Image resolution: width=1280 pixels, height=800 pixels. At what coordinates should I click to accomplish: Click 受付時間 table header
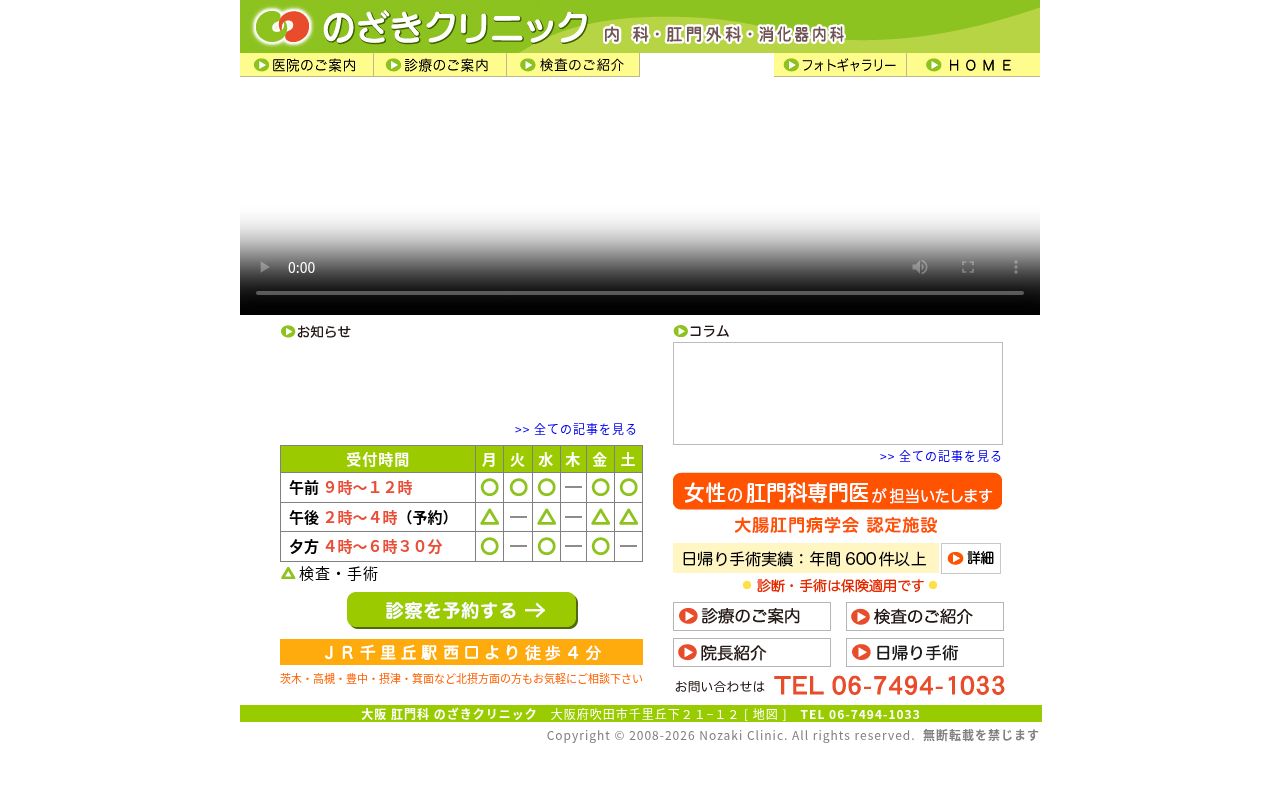[x=378, y=459]
